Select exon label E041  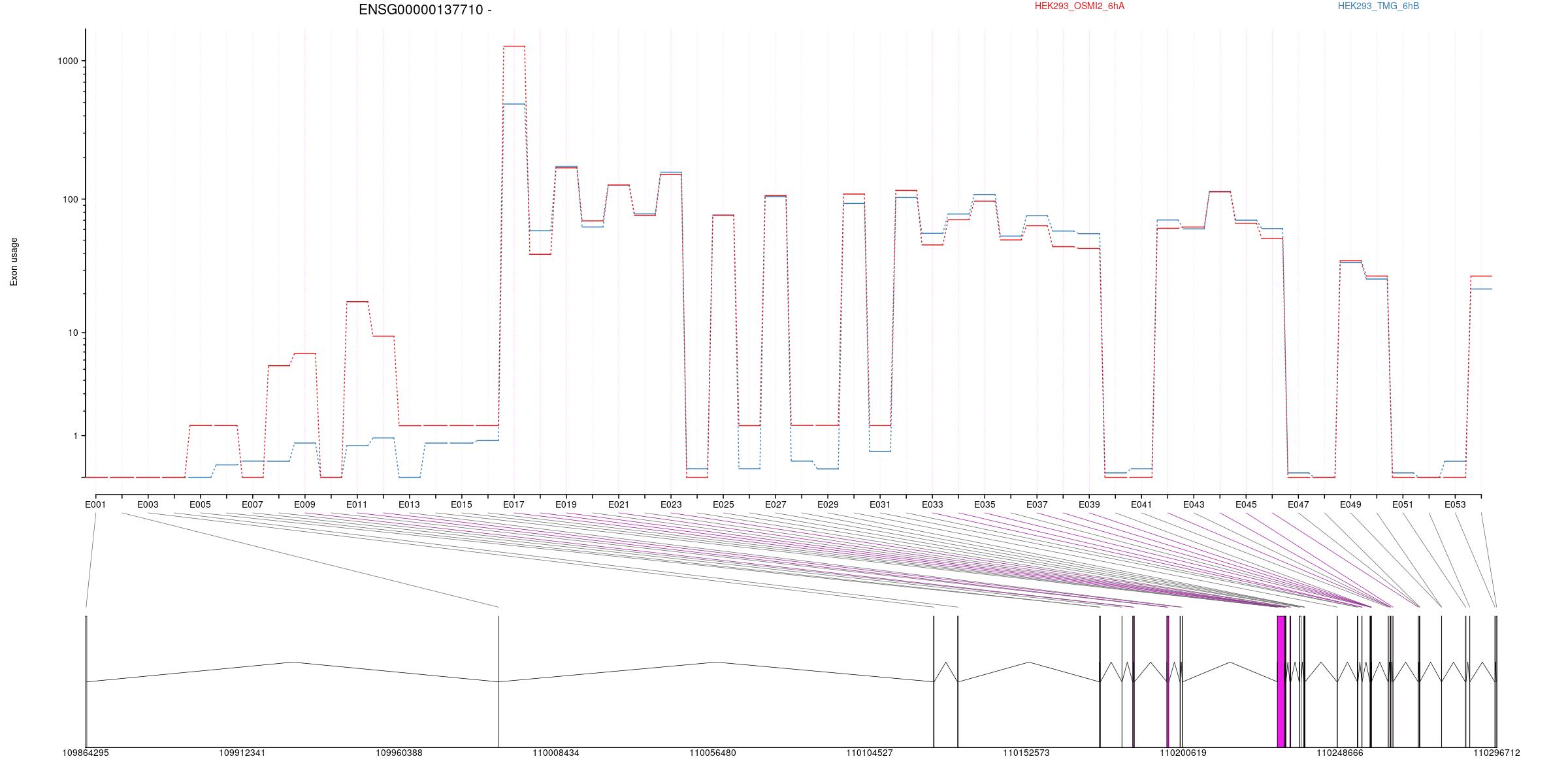tap(1141, 504)
